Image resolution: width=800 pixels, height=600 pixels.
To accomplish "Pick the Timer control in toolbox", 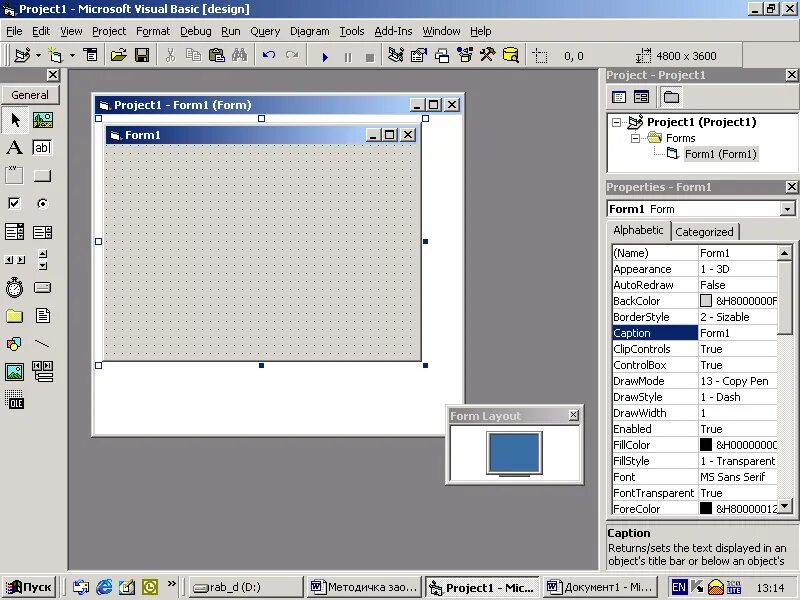I will [x=14, y=288].
